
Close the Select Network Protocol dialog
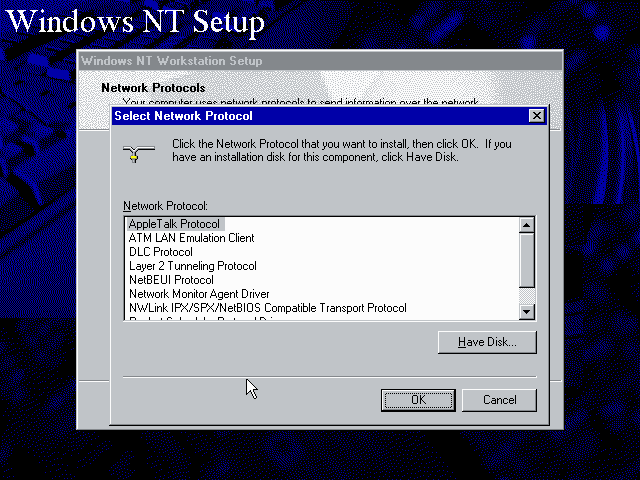tap(537, 116)
